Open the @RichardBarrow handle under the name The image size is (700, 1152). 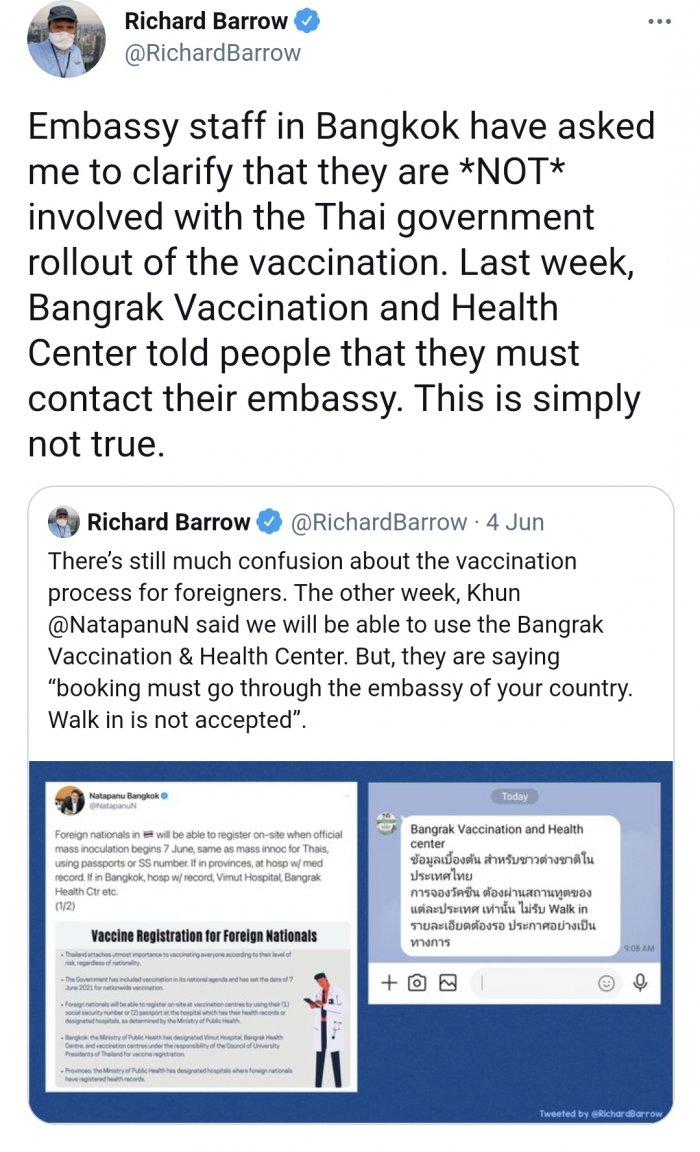tap(212, 54)
